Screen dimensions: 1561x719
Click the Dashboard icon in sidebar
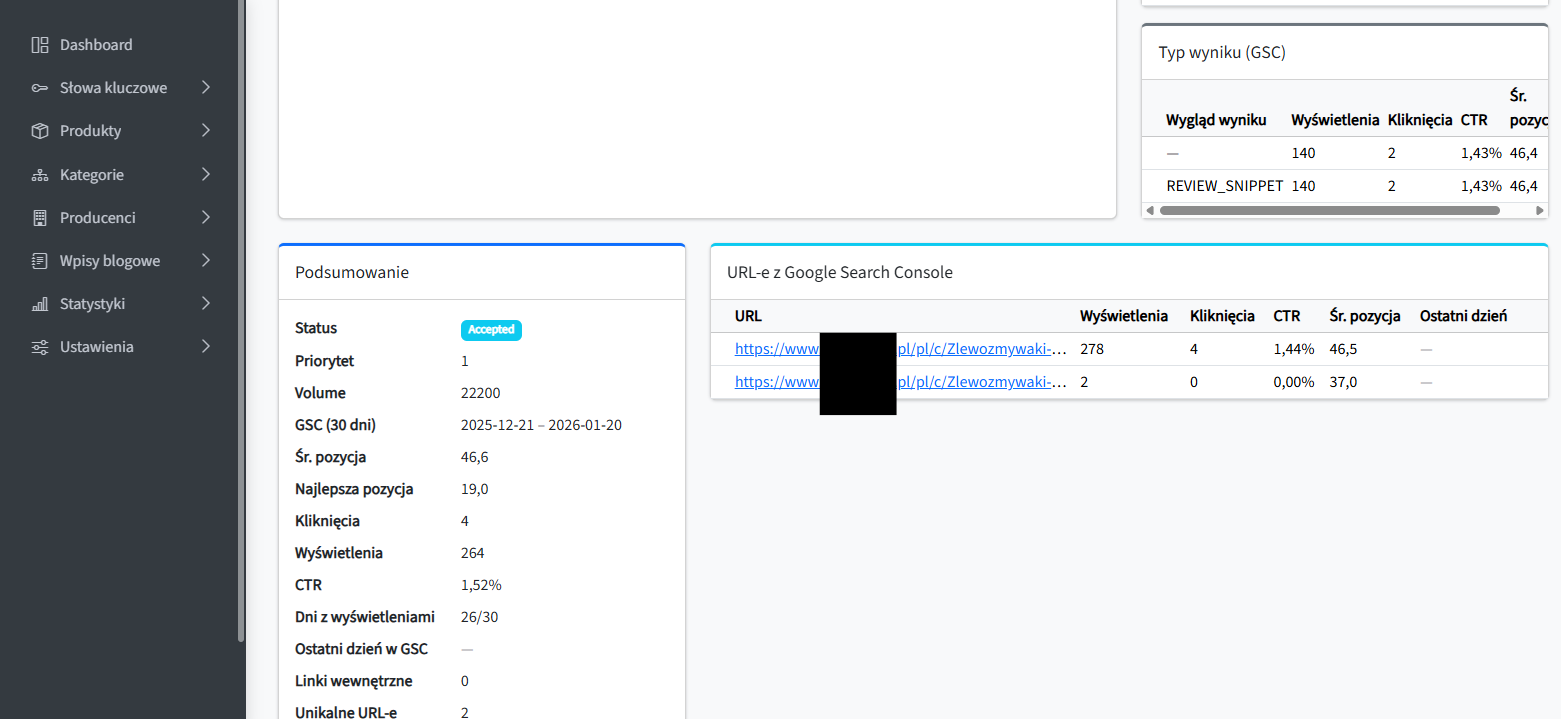coord(40,45)
